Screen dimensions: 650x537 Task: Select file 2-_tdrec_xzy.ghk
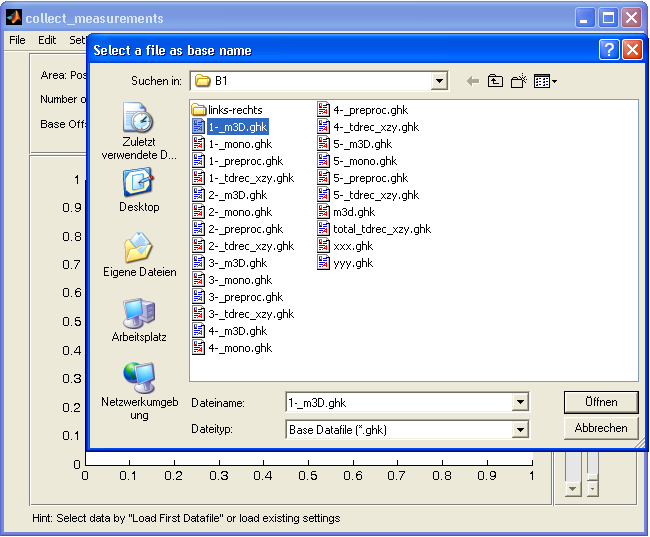243,246
